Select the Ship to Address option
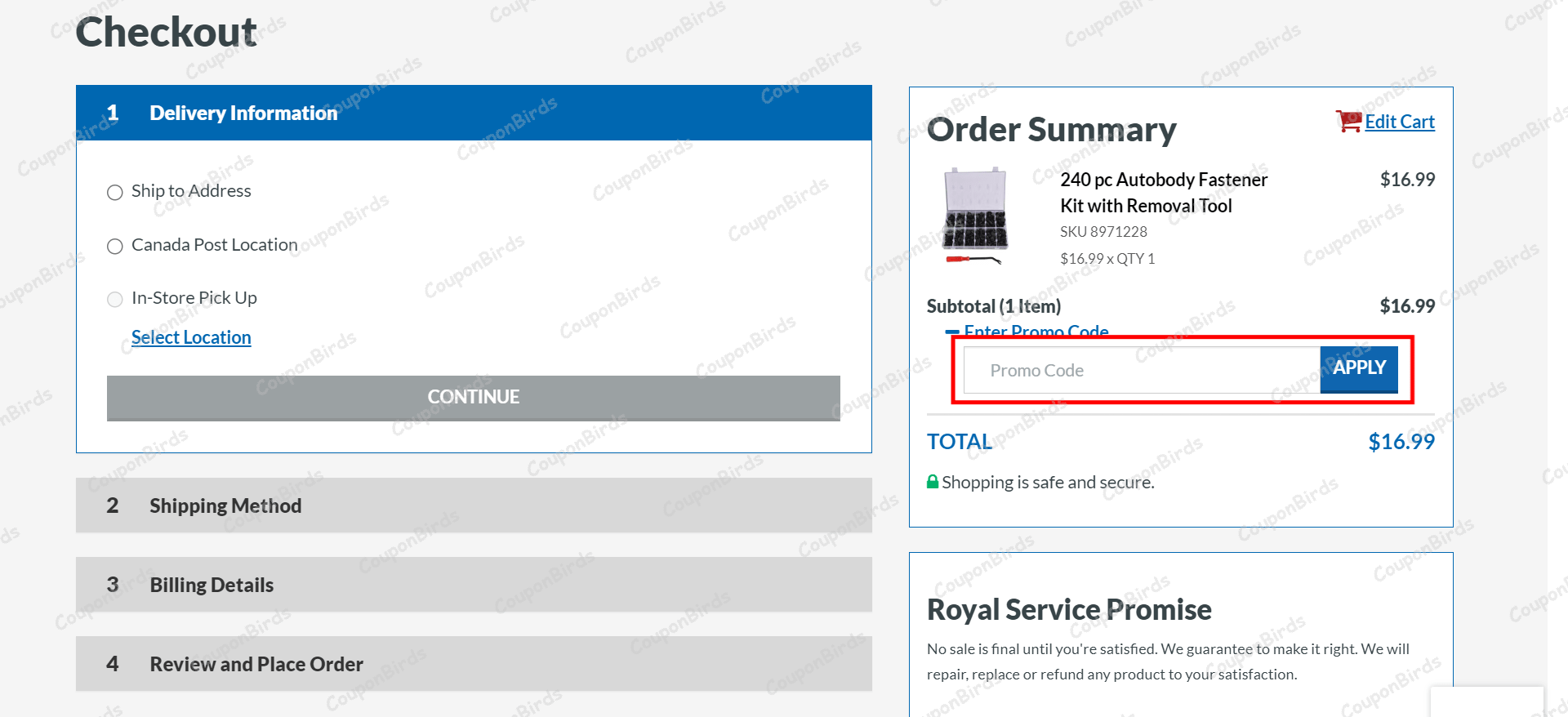The image size is (1568, 717). click(x=114, y=192)
